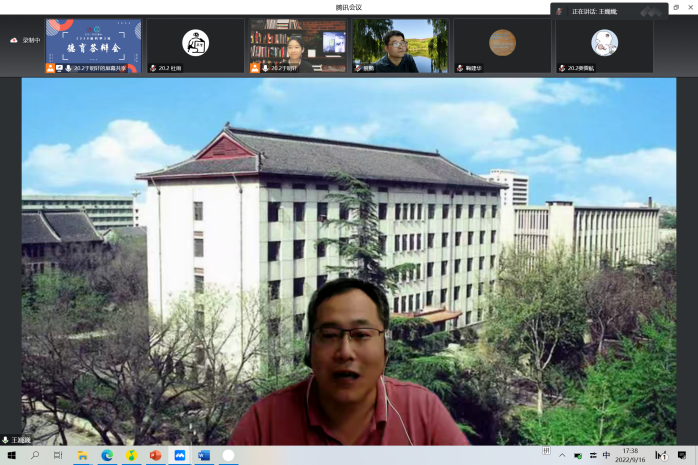Click the anime avatar participant tile
The height and width of the screenshot is (465, 698).
point(604,43)
